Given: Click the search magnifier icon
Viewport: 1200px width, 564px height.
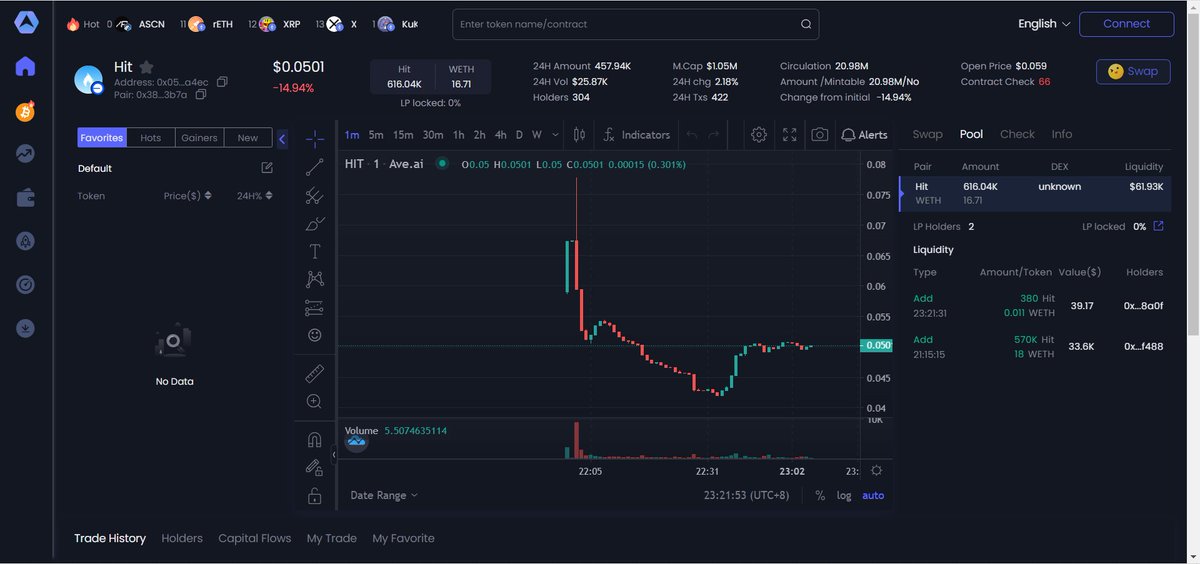Looking at the screenshot, I should tap(806, 24).
